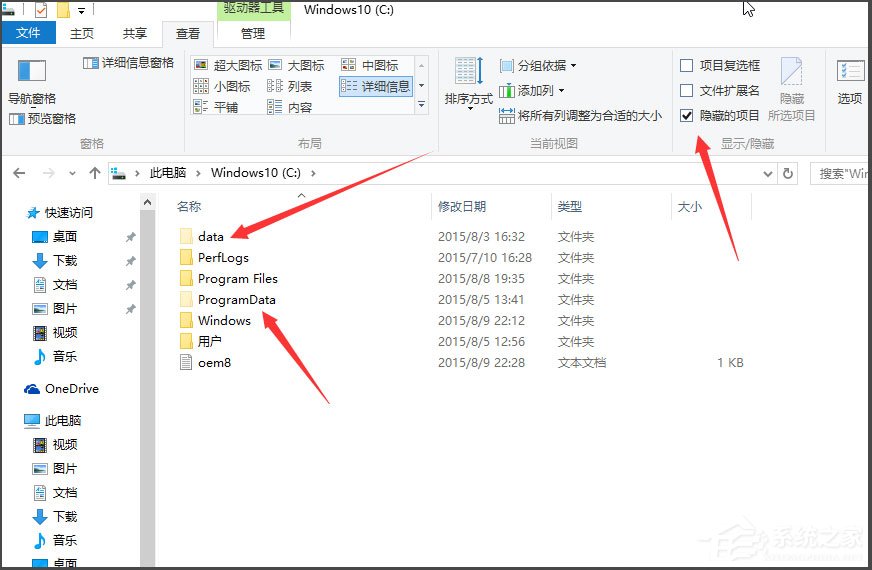Switch to the Share tab
The height and width of the screenshot is (570, 872).
tap(135, 33)
